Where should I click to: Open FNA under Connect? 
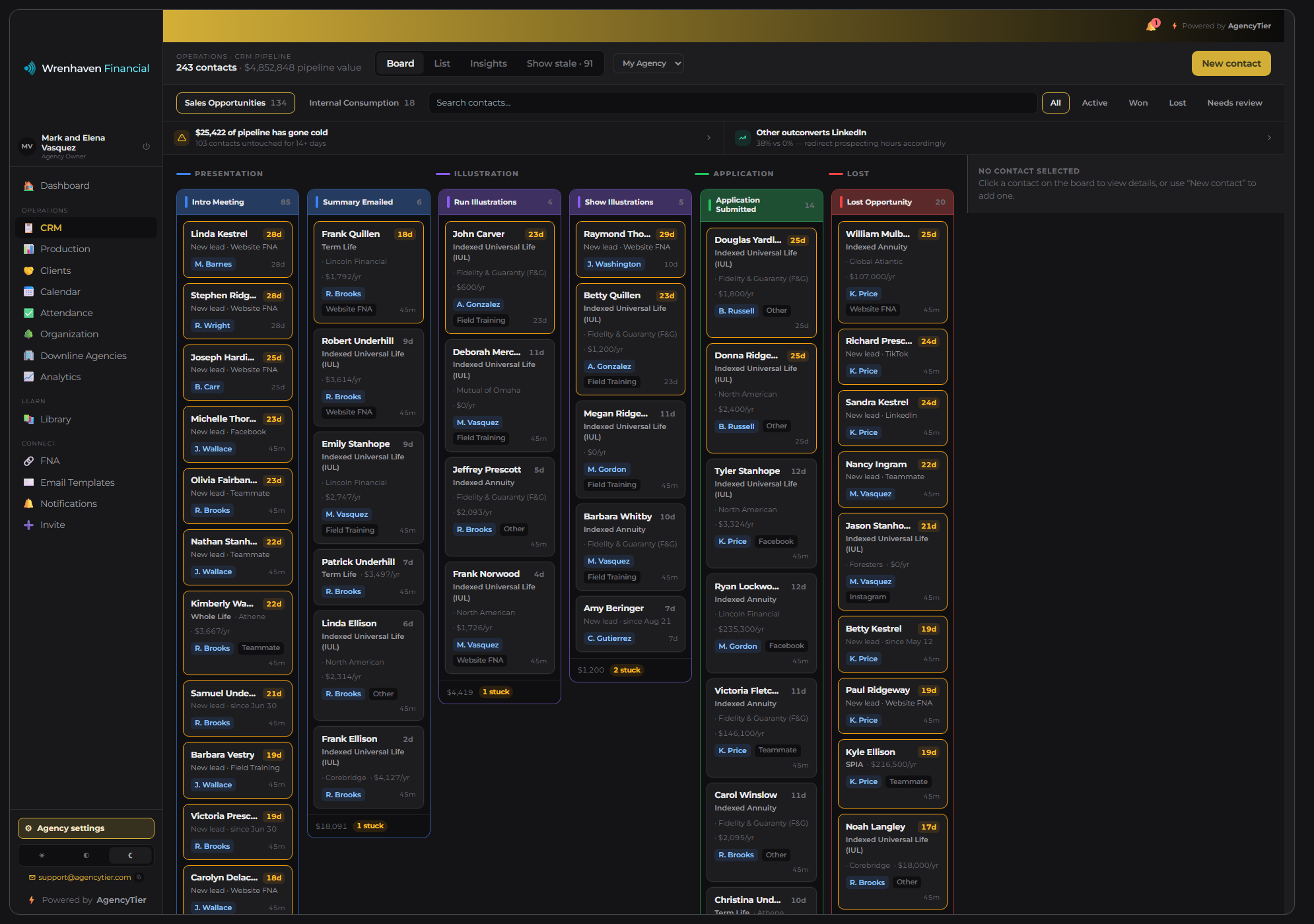(x=86, y=461)
